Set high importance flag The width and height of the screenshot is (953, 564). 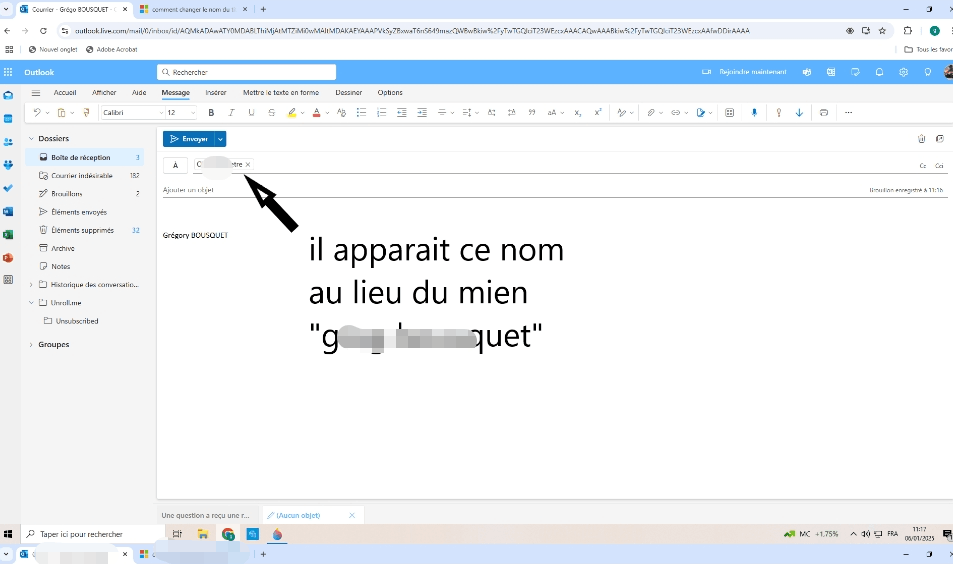pyautogui.click(x=779, y=112)
